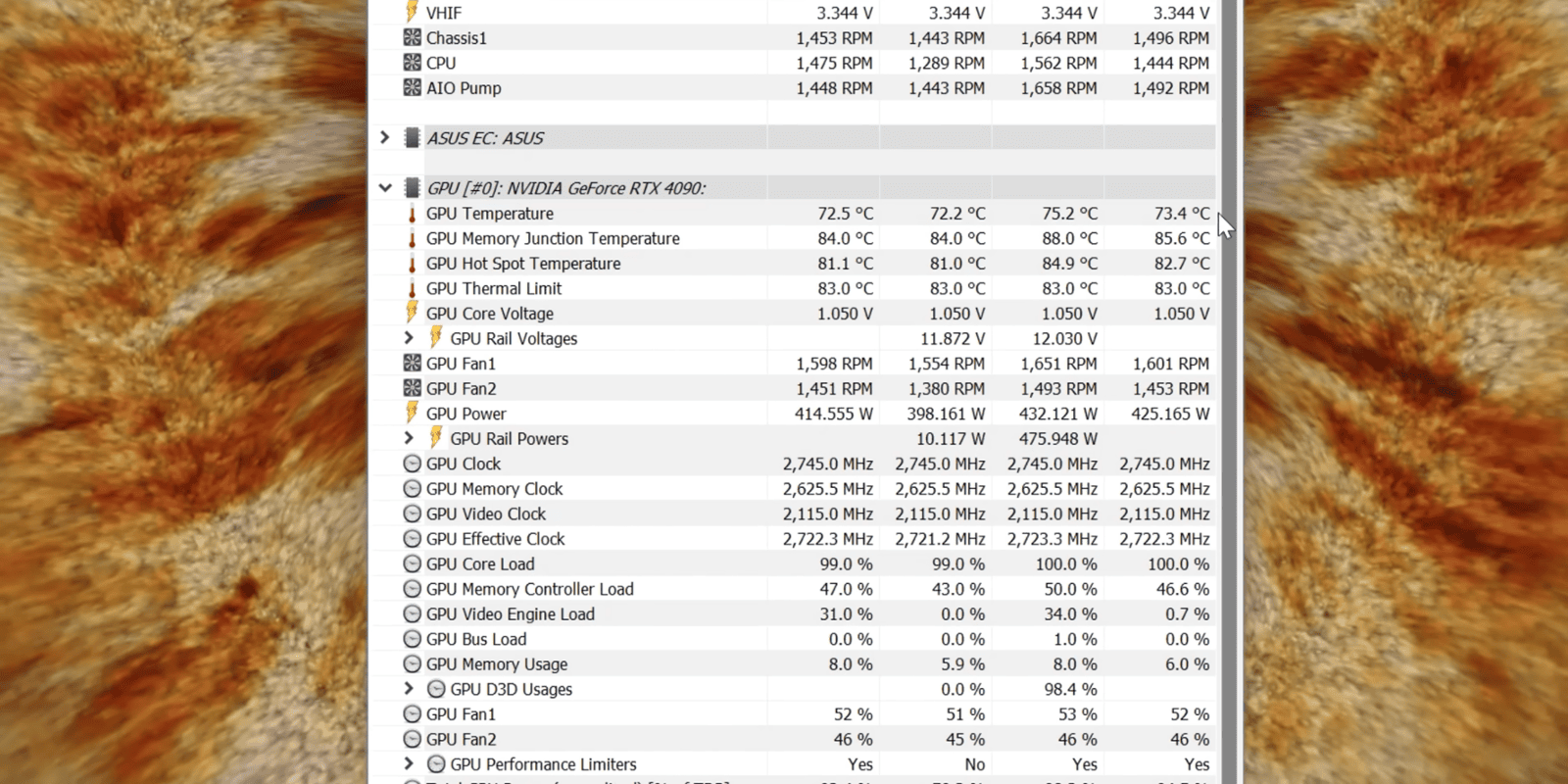Expand GPU Rail Voltages sub-items

coord(409,338)
